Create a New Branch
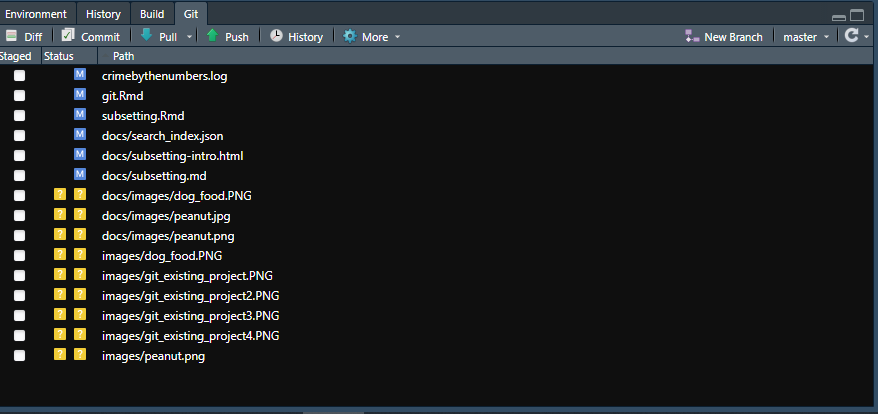Image resolution: width=878 pixels, height=414 pixels. coord(723,37)
